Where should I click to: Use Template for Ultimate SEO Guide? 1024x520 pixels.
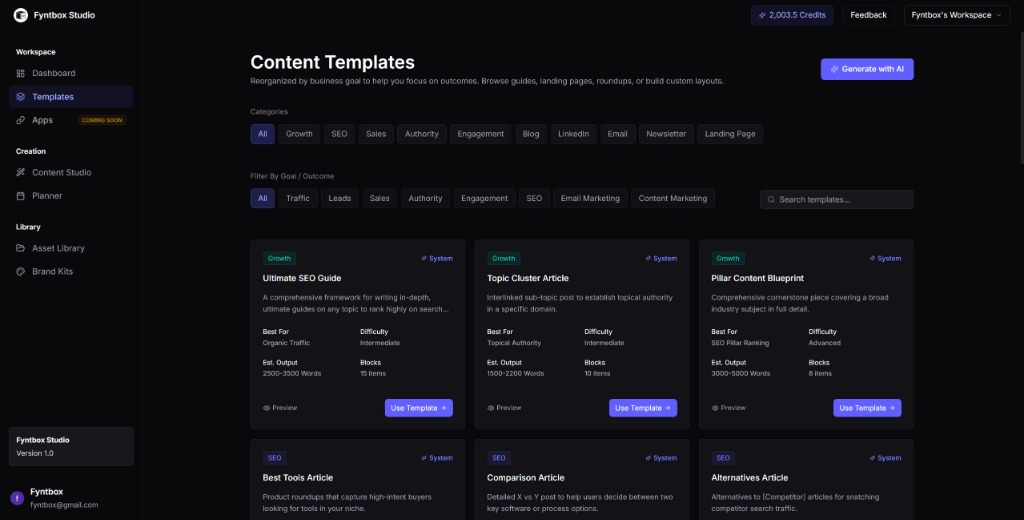(419, 408)
